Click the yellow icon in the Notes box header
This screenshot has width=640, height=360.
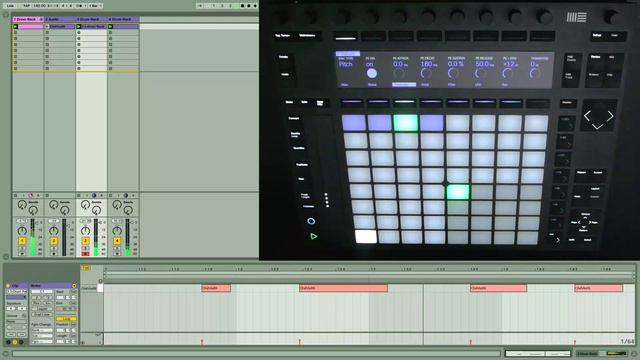(74, 286)
